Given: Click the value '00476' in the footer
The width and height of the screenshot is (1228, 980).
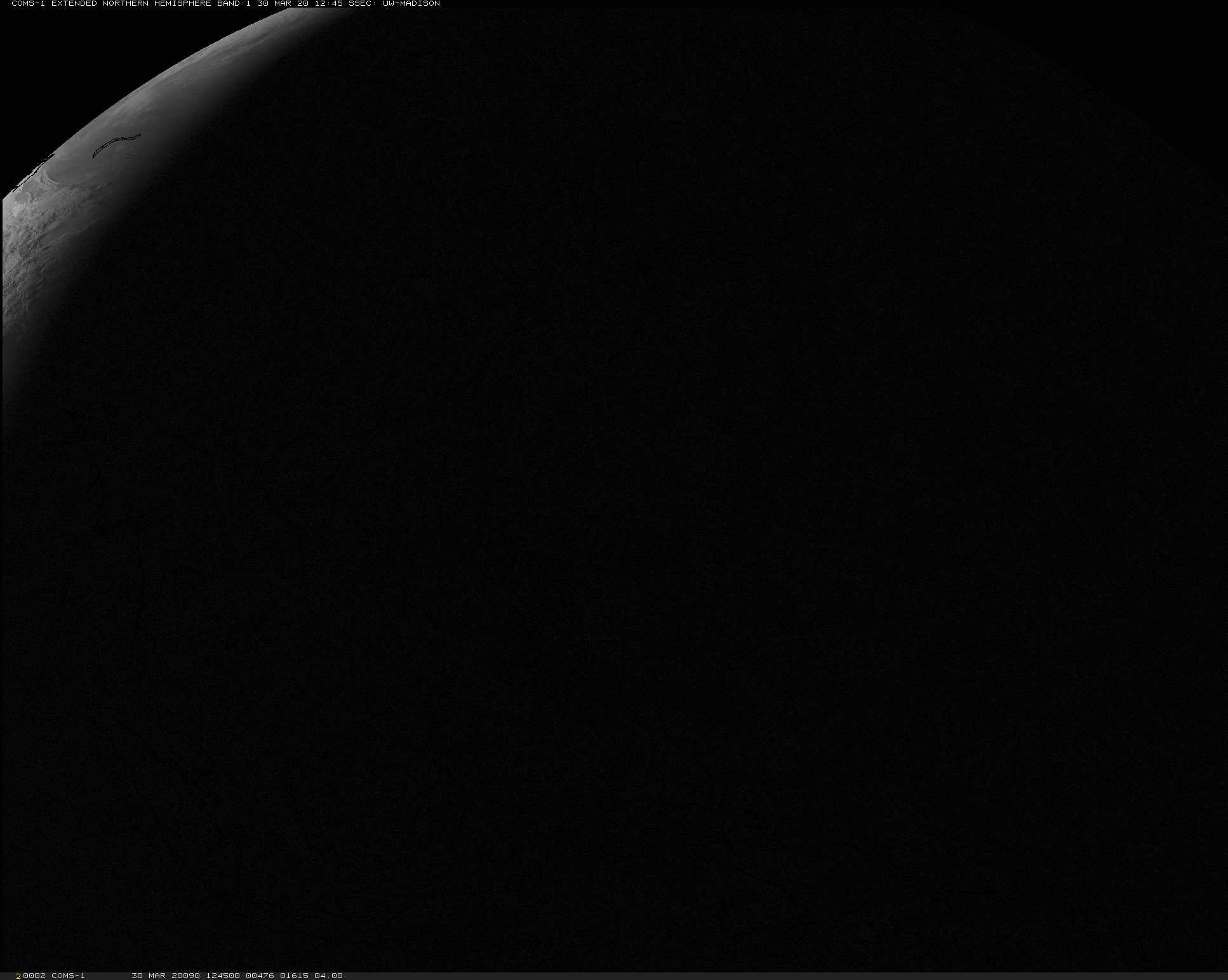Looking at the screenshot, I should click(x=260, y=976).
